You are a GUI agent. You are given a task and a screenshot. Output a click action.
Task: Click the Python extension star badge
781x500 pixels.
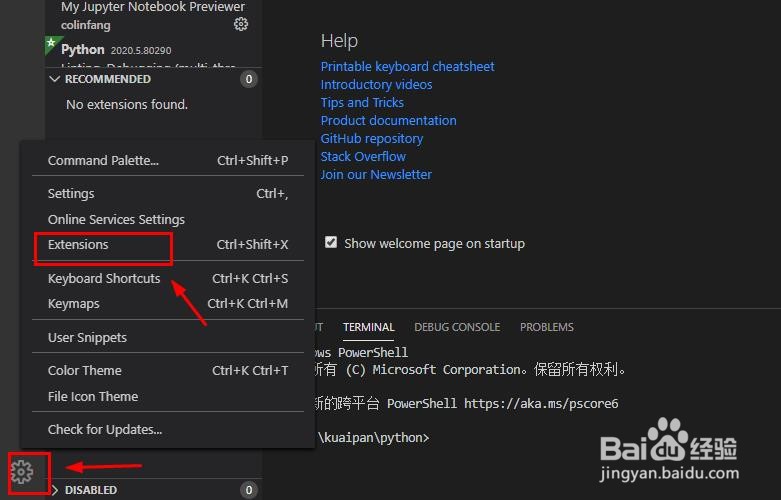click(51, 43)
